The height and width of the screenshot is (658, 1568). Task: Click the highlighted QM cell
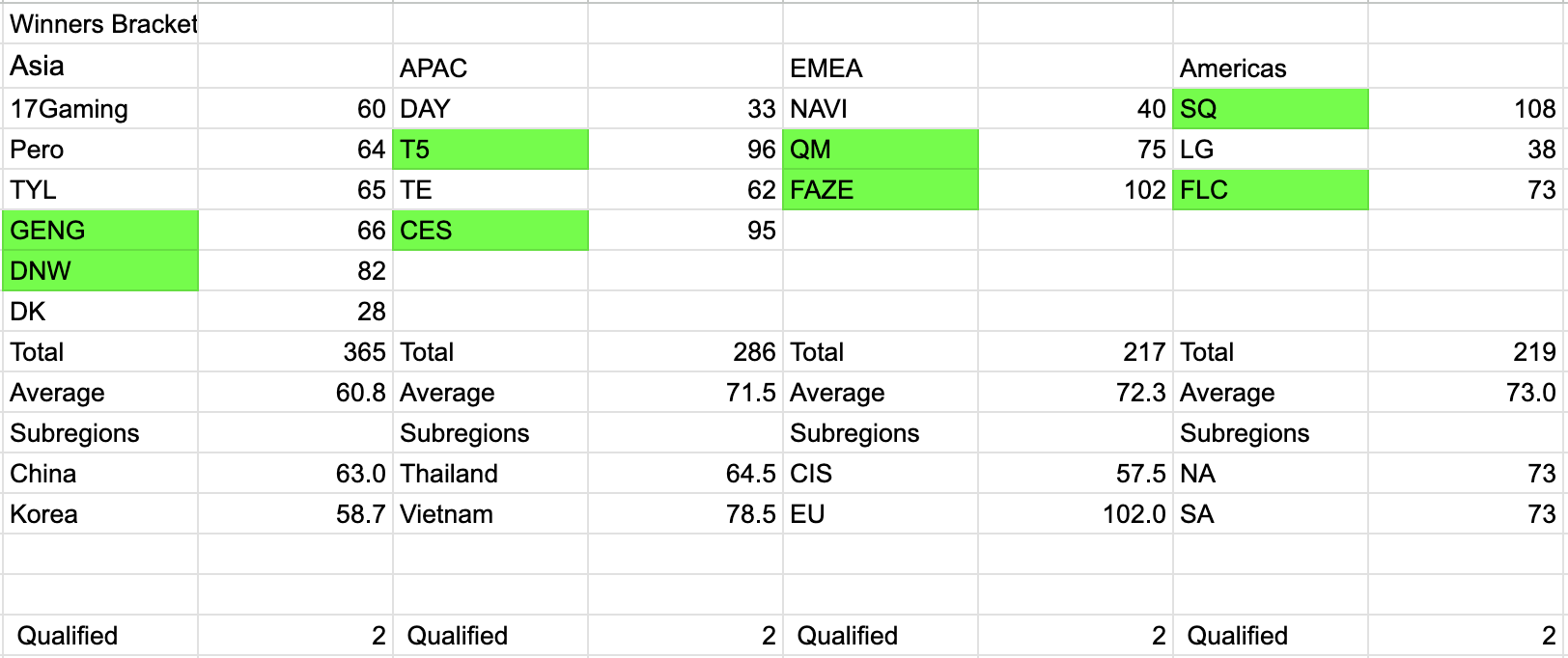click(881, 150)
